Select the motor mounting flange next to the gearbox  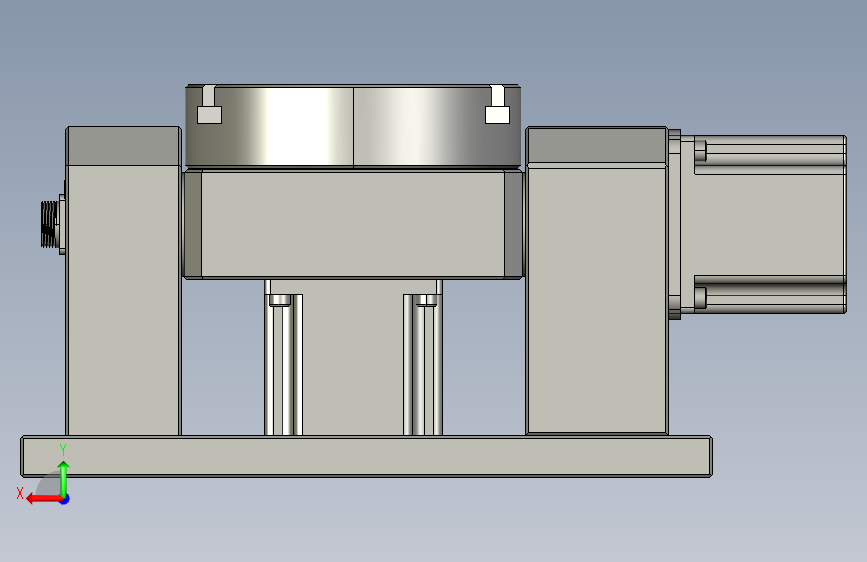[x=675, y=225]
